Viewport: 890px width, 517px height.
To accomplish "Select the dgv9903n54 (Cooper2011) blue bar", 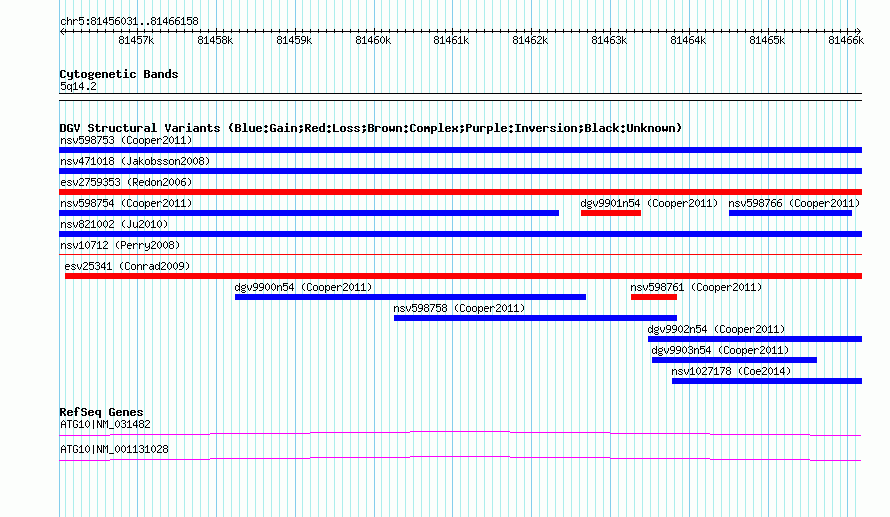I will pos(734,360).
